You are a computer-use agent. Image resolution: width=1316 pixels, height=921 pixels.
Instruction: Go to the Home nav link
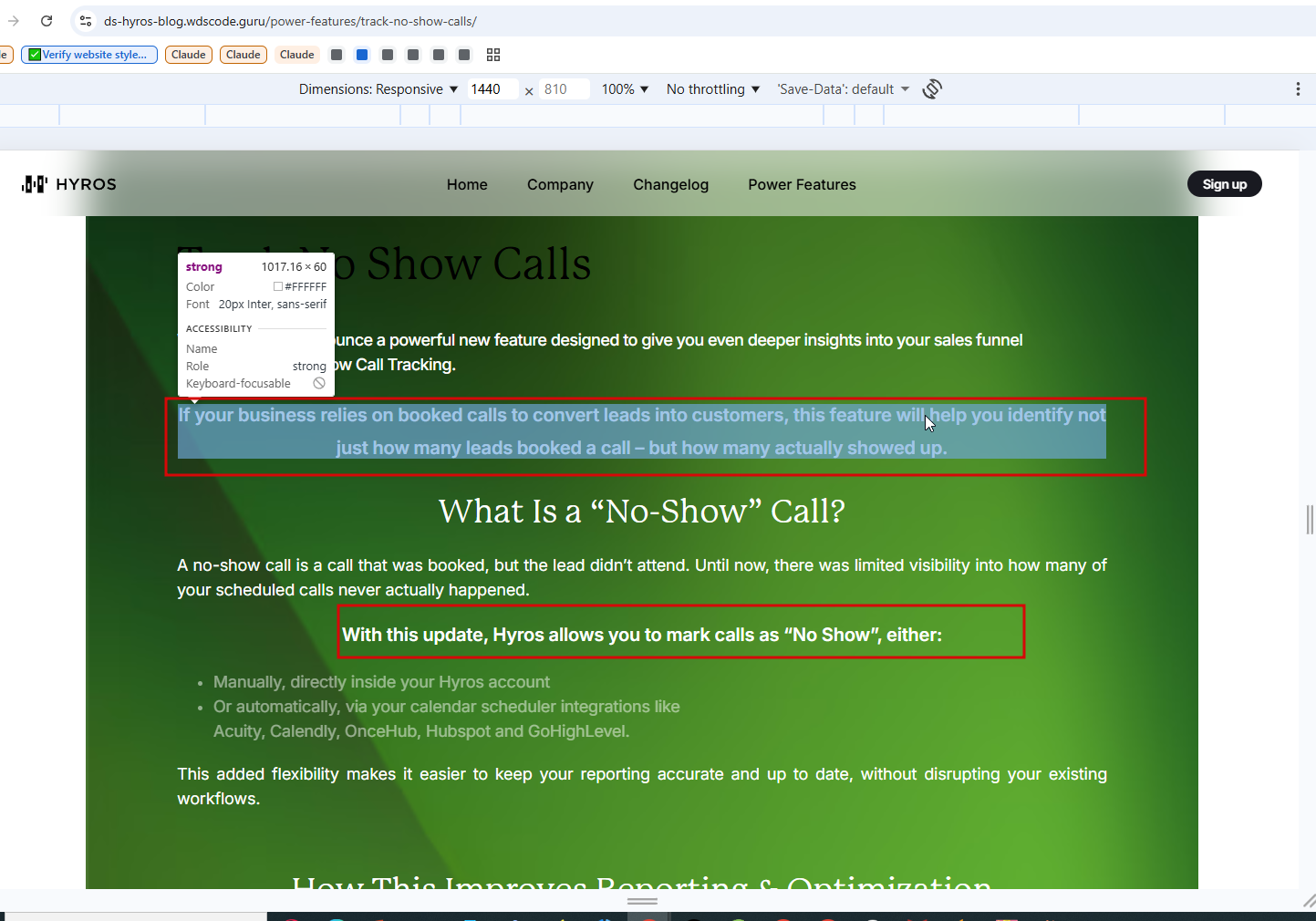click(x=467, y=184)
